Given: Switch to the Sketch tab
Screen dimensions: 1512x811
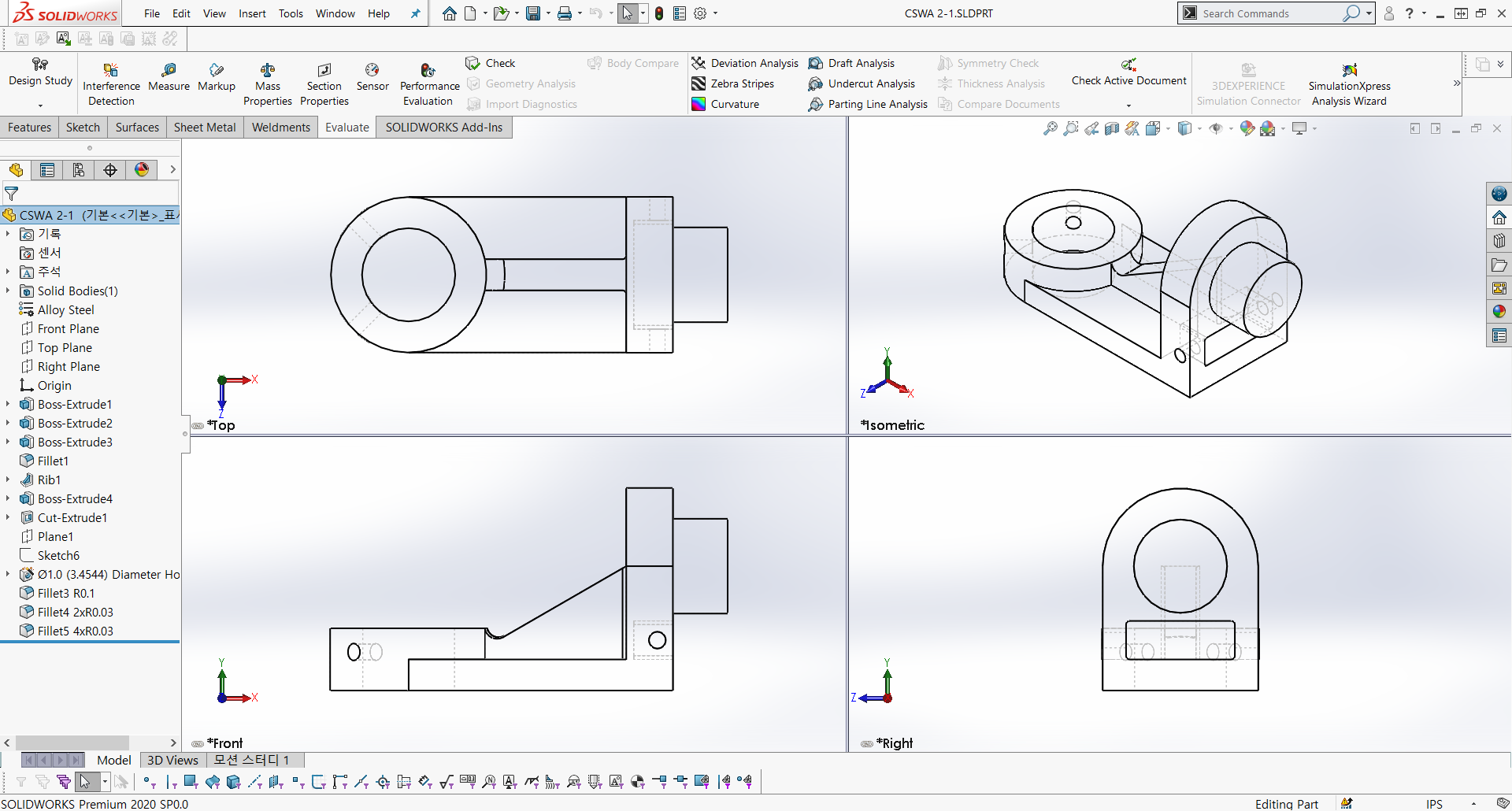Looking at the screenshot, I should (83, 127).
